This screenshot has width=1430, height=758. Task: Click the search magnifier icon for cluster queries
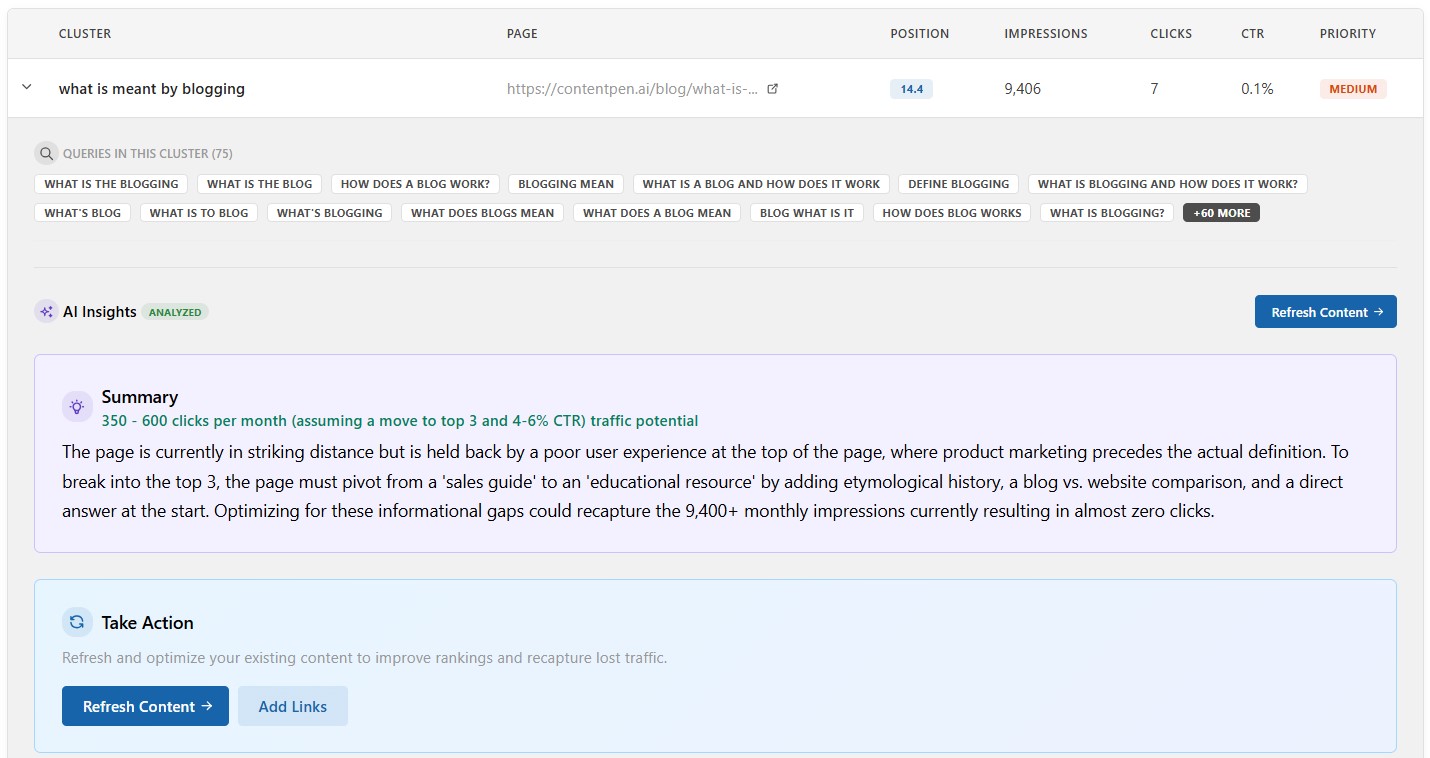(x=46, y=154)
